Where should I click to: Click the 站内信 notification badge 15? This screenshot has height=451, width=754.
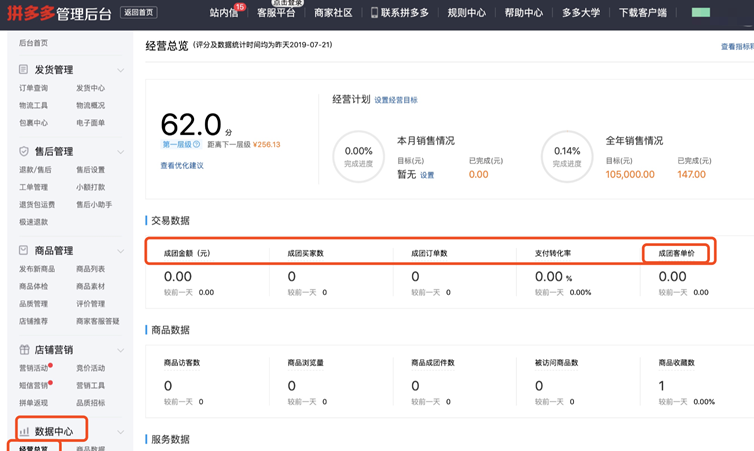pyautogui.click(x=239, y=7)
